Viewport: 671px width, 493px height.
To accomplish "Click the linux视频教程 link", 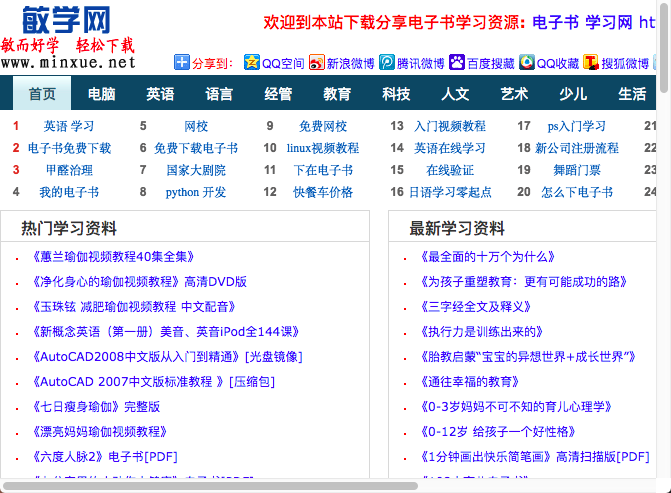I will [x=322, y=148].
